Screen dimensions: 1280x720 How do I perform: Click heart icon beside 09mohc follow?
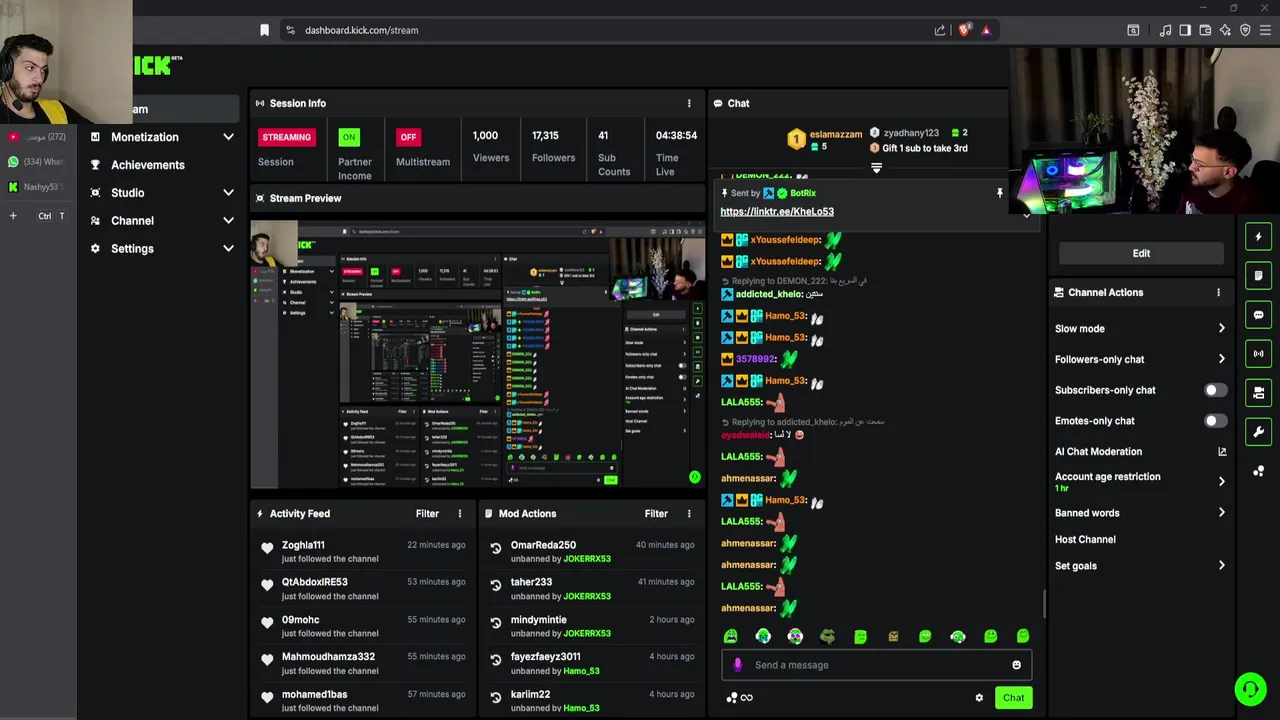pyautogui.click(x=267, y=622)
